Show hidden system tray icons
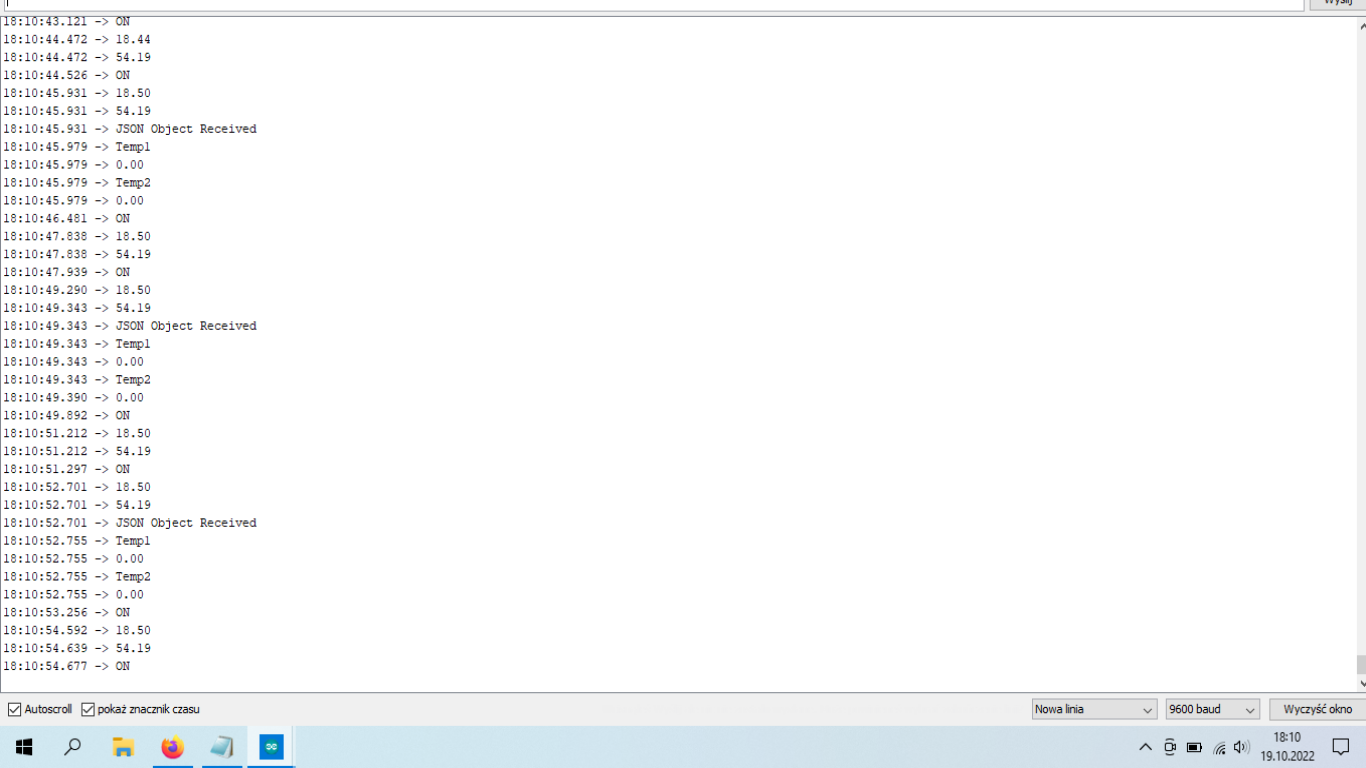Viewport: 1366px width, 768px height. (x=1146, y=747)
